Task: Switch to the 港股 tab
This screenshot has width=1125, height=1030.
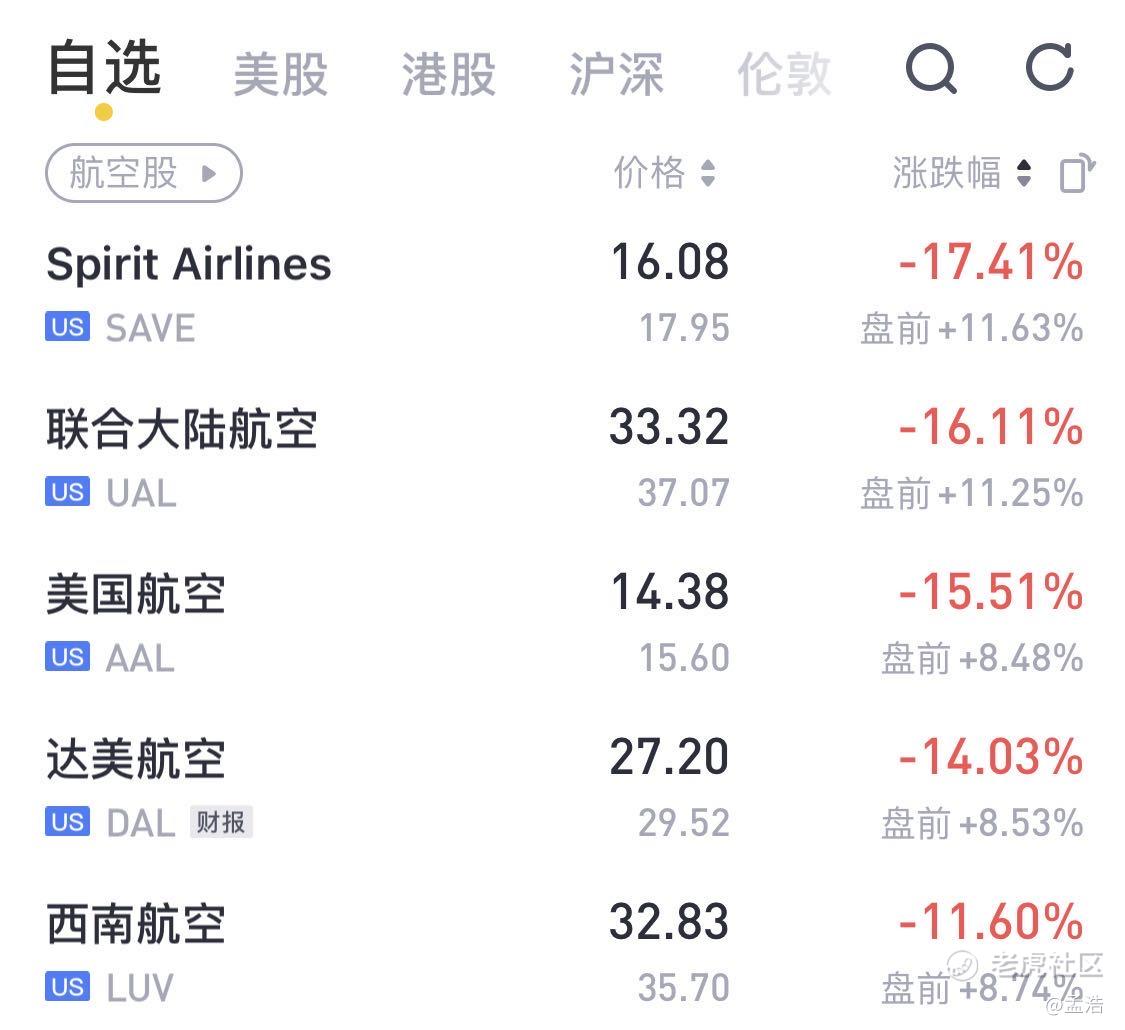Action: (x=448, y=74)
